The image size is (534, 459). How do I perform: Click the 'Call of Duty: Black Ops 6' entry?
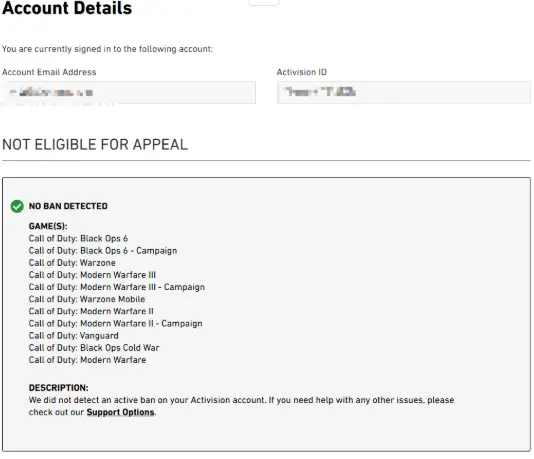pos(78,238)
